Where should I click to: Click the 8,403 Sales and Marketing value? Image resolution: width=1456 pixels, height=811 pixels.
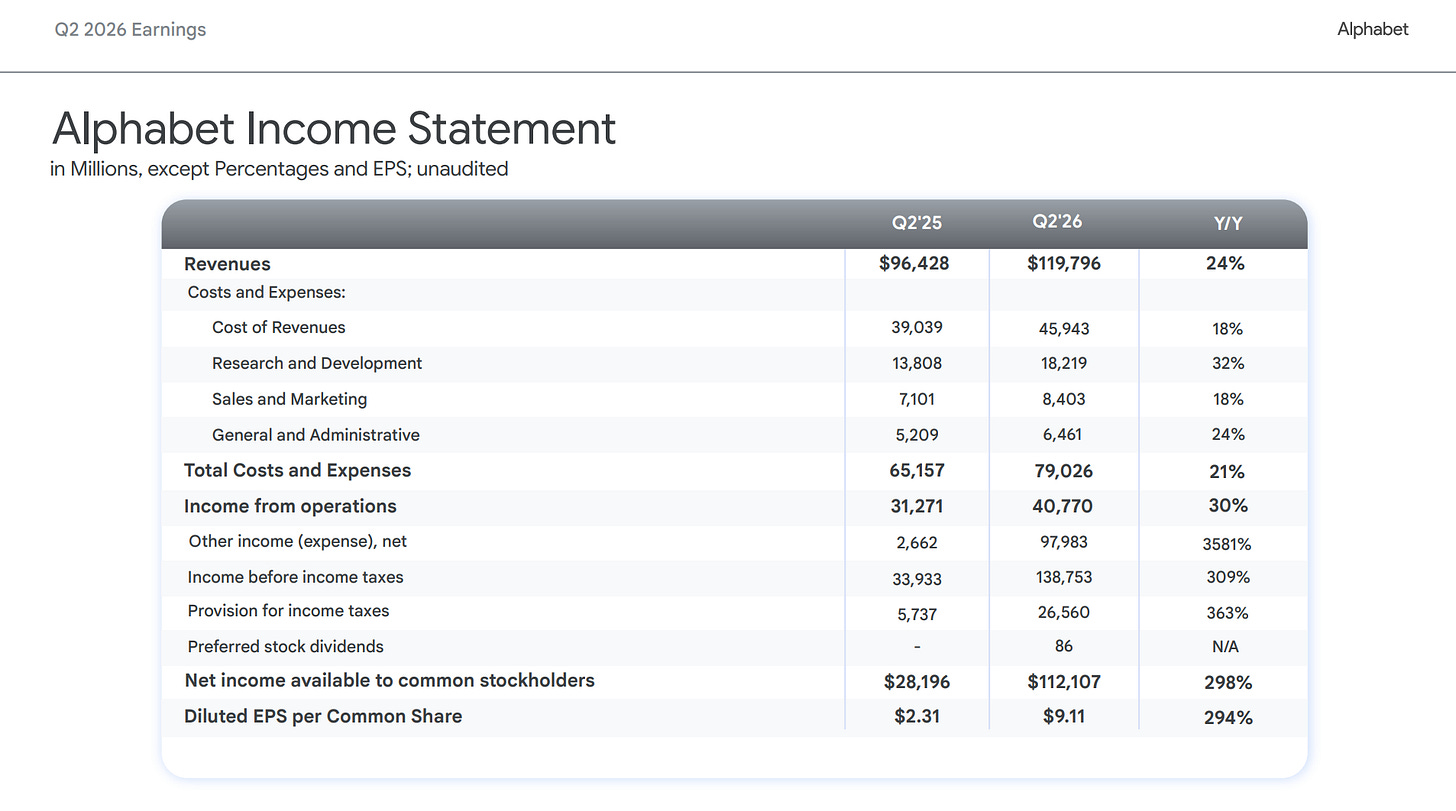pos(1063,399)
